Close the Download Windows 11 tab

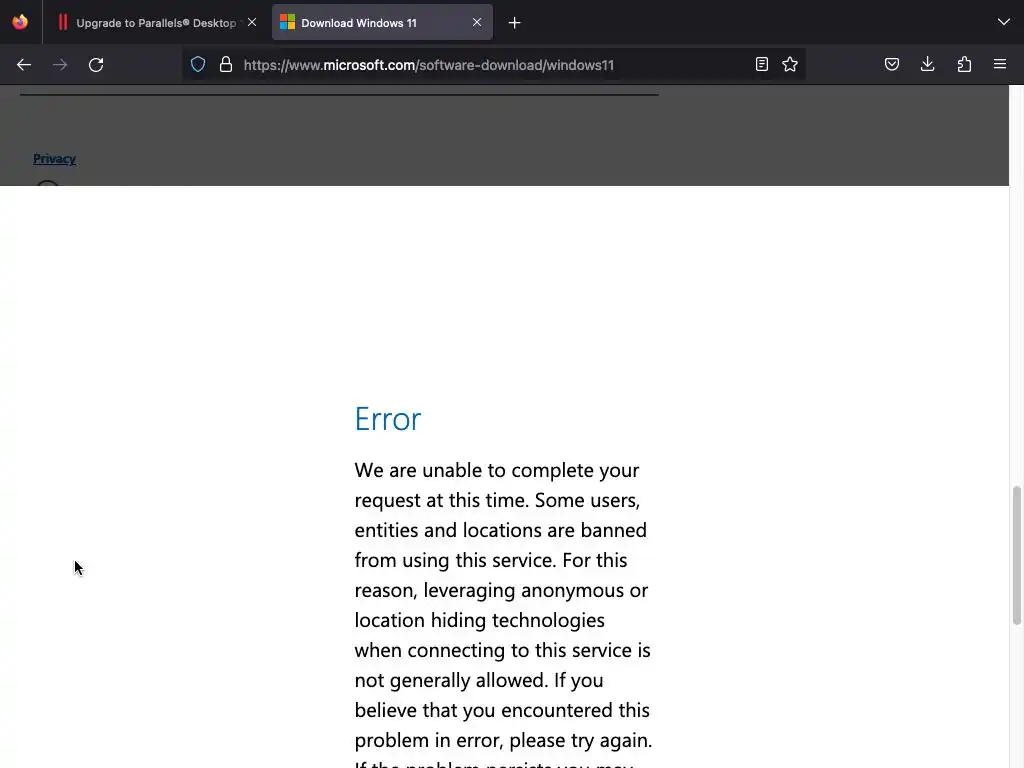477,22
